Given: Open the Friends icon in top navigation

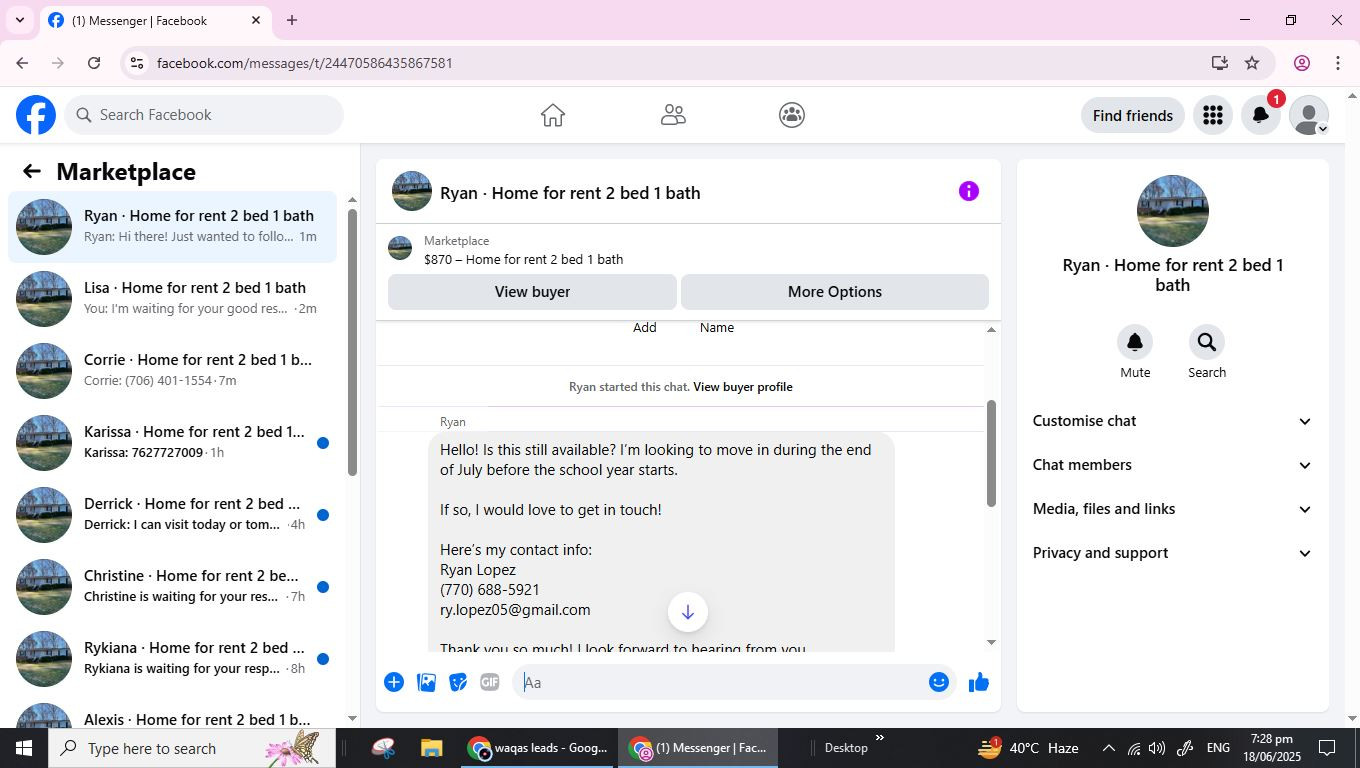Looking at the screenshot, I should click(673, 115).
